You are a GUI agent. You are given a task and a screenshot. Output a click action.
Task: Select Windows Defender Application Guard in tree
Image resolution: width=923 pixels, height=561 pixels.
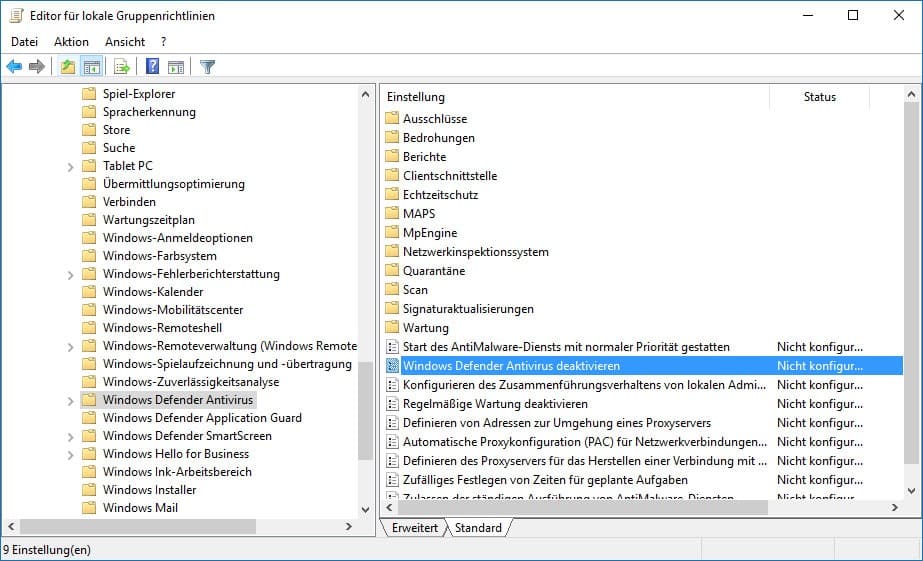pos(202,417)
